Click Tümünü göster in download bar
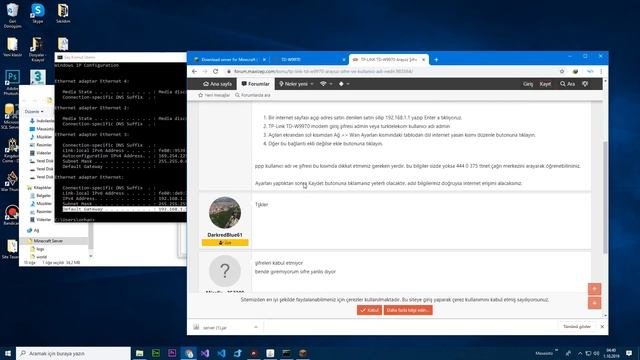This screenshot has width=640, height=360. click(x=577, y=327)
